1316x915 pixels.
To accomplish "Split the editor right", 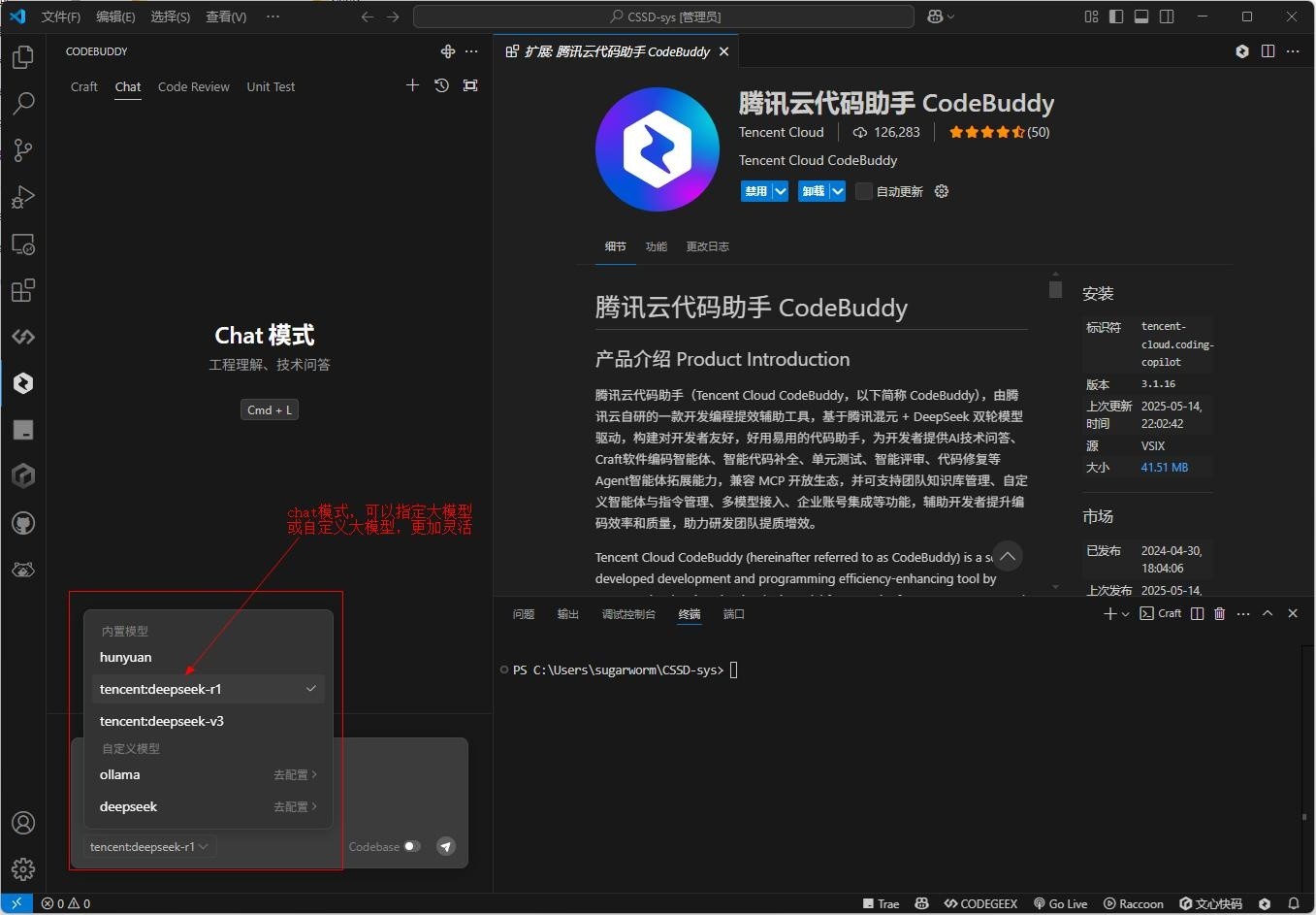I will point(1268,51).
